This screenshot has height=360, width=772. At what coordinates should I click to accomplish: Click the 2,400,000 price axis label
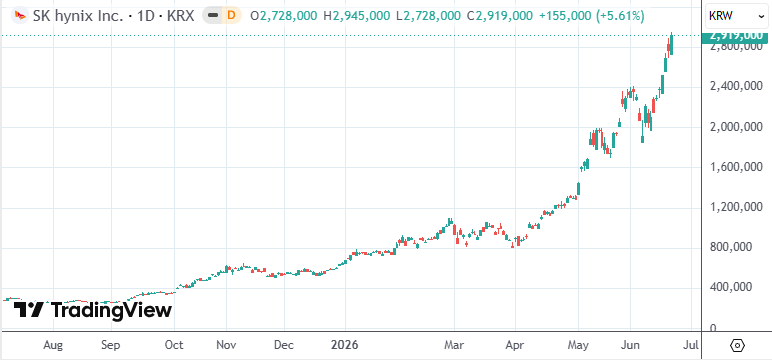(737, 87)
